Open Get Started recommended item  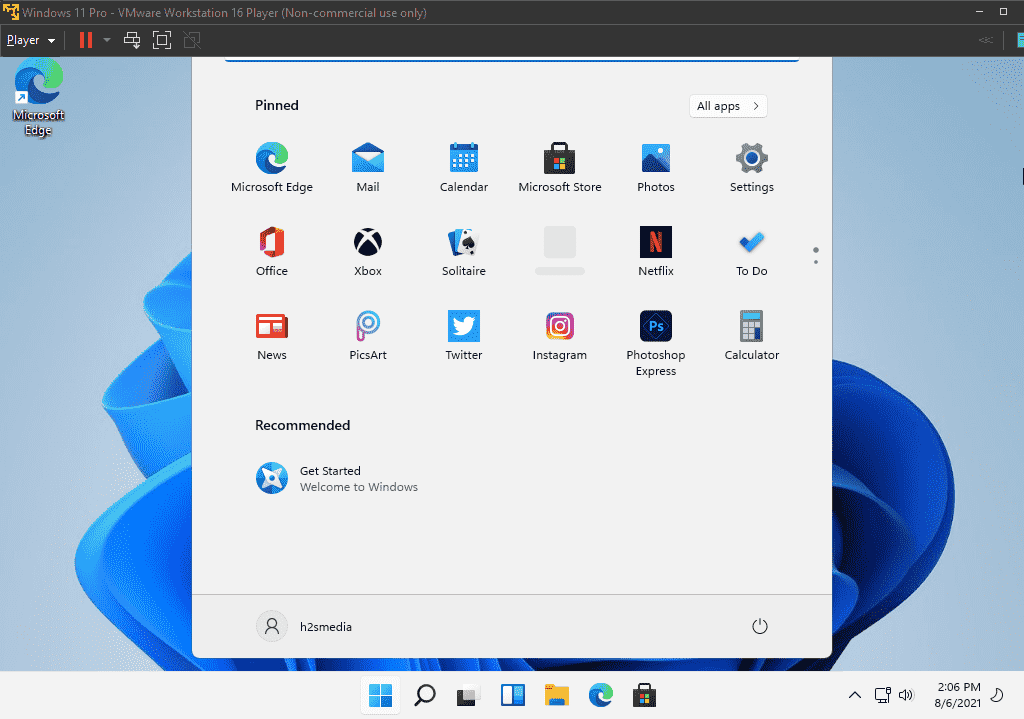[x=337, y=479]
